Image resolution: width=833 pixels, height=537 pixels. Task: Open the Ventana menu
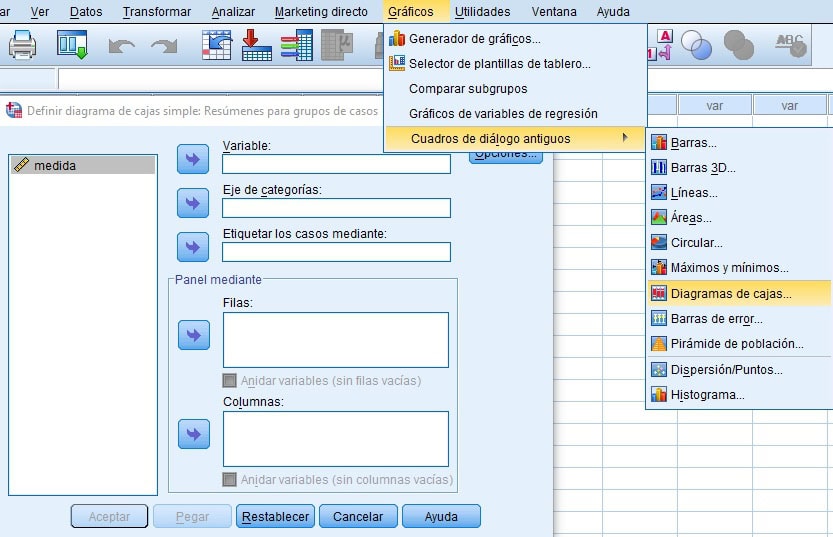(554, 11)
